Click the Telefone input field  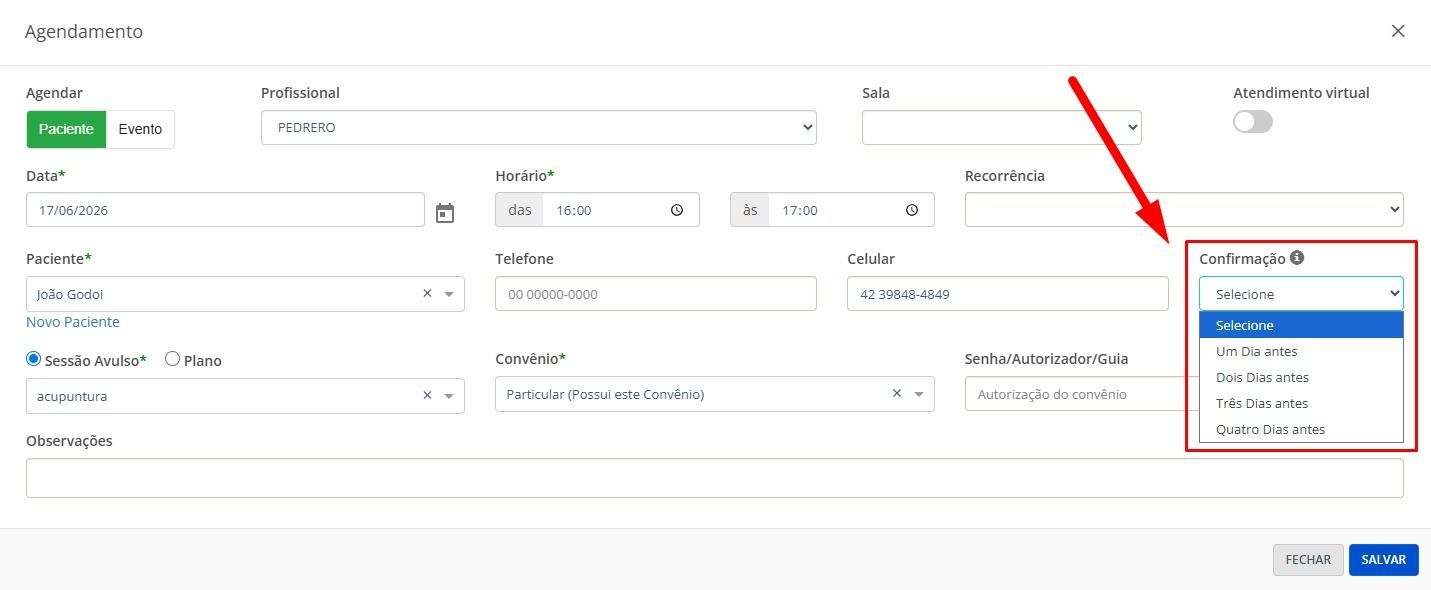656,294
